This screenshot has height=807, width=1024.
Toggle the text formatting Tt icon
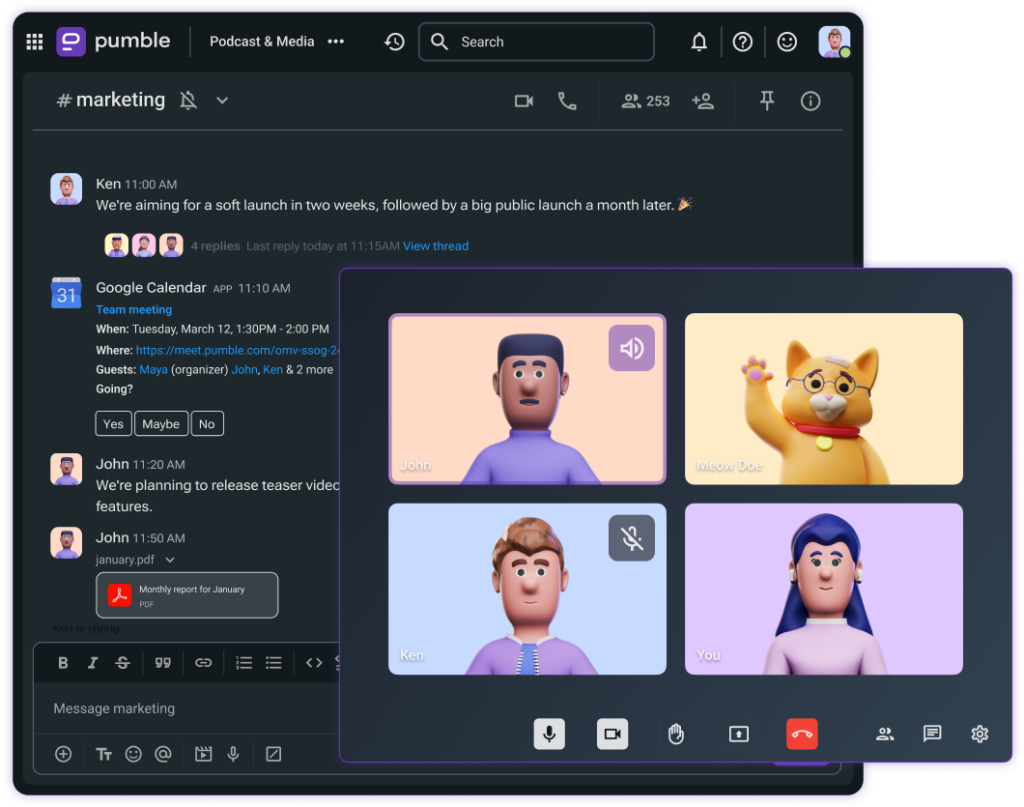104,755
